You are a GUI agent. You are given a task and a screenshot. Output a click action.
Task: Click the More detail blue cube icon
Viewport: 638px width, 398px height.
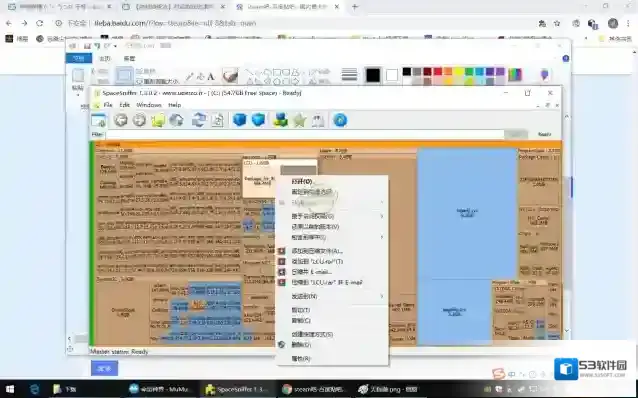point(258,120)
